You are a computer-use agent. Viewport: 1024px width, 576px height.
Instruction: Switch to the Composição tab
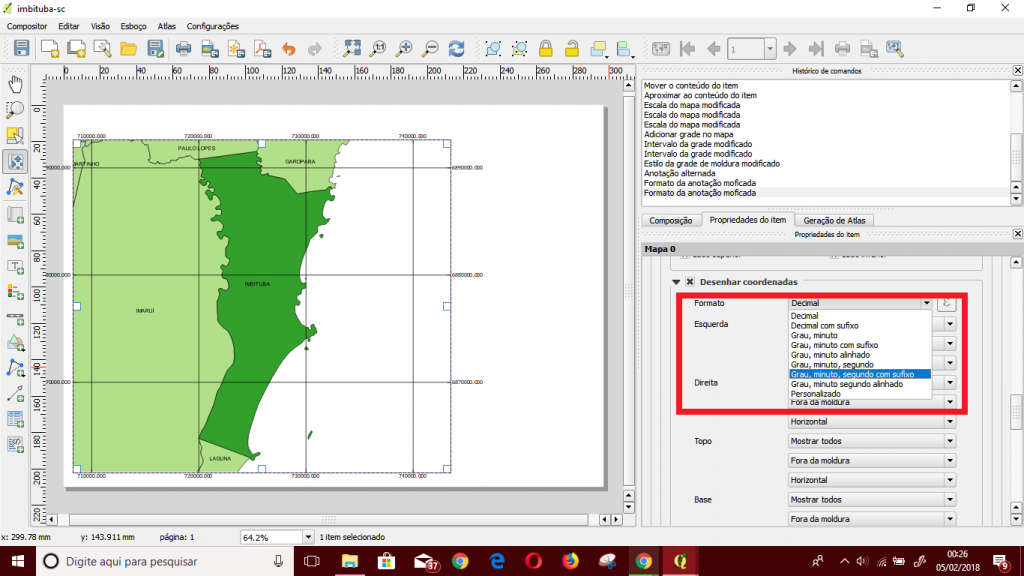coord(671,220)
